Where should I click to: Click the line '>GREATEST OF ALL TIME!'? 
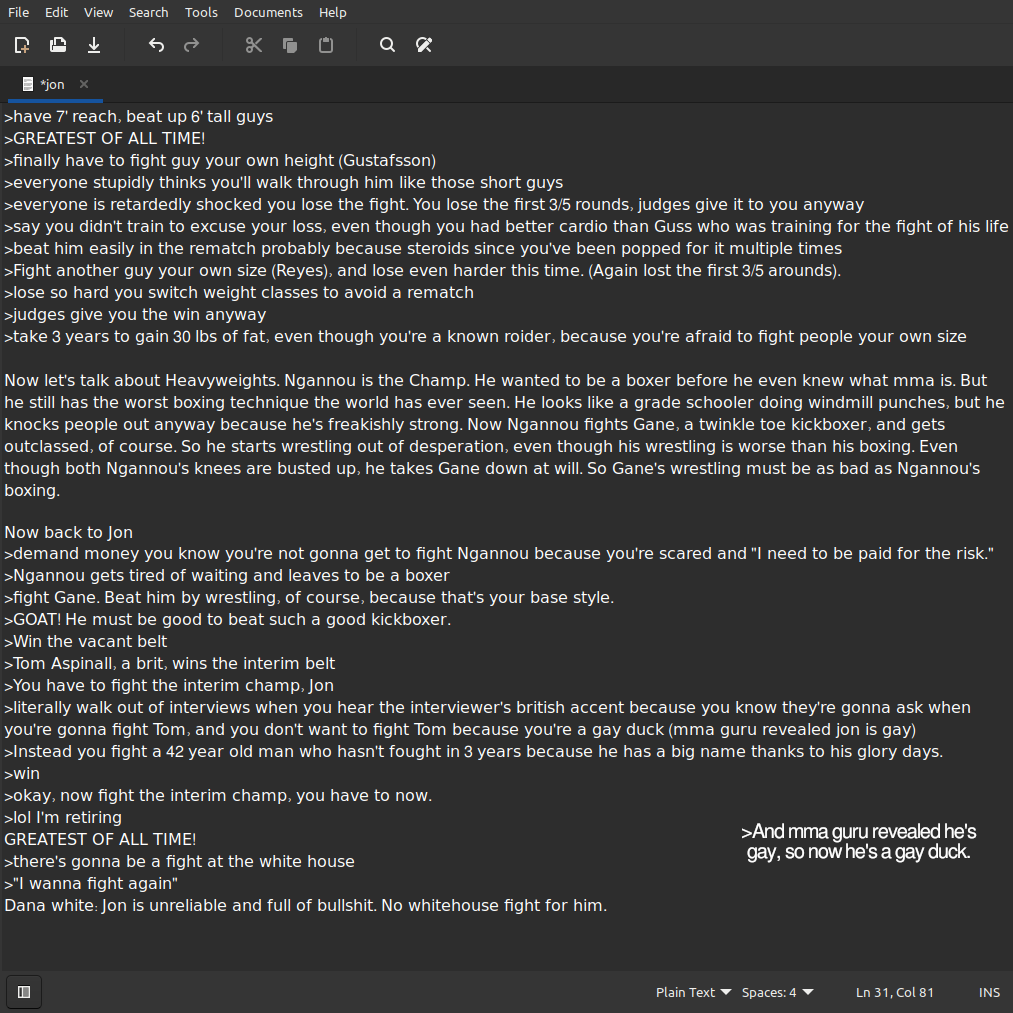[x=105, y=138]
